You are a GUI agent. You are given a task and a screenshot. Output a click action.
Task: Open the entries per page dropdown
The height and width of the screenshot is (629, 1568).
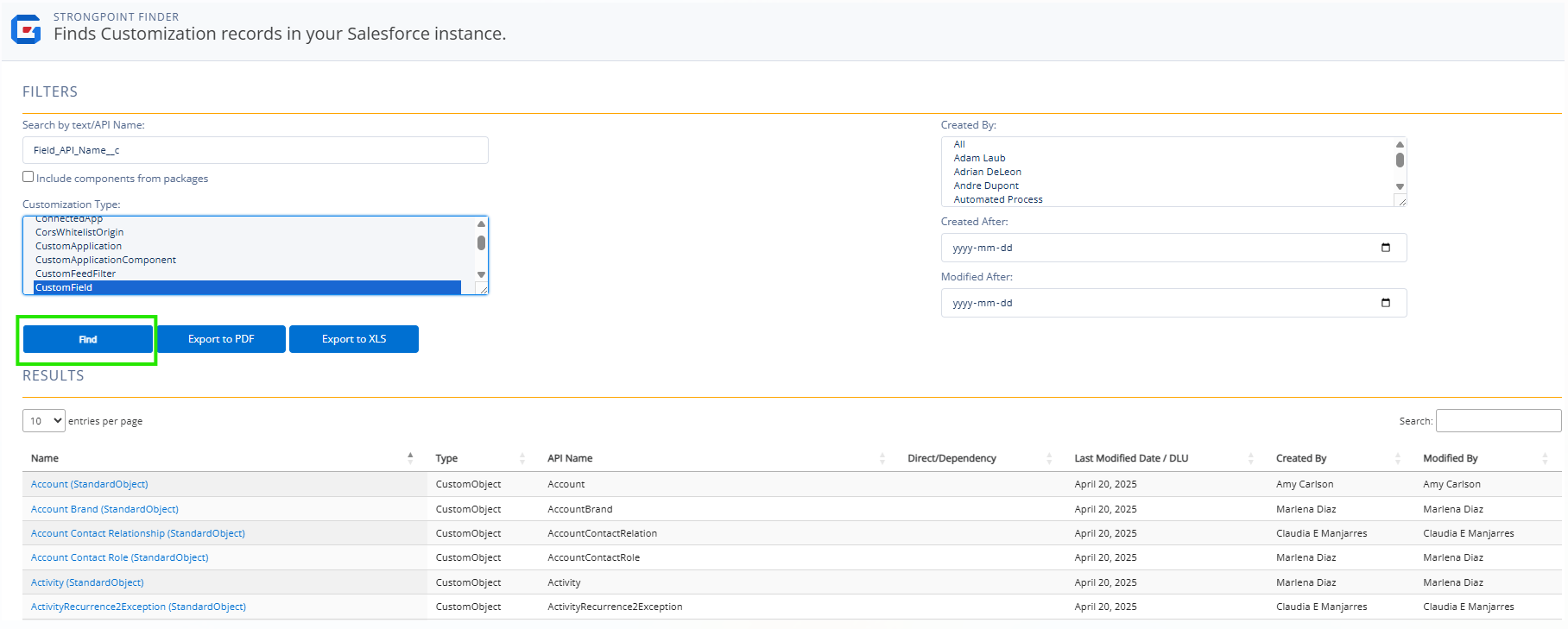click(x=44, y=421)
